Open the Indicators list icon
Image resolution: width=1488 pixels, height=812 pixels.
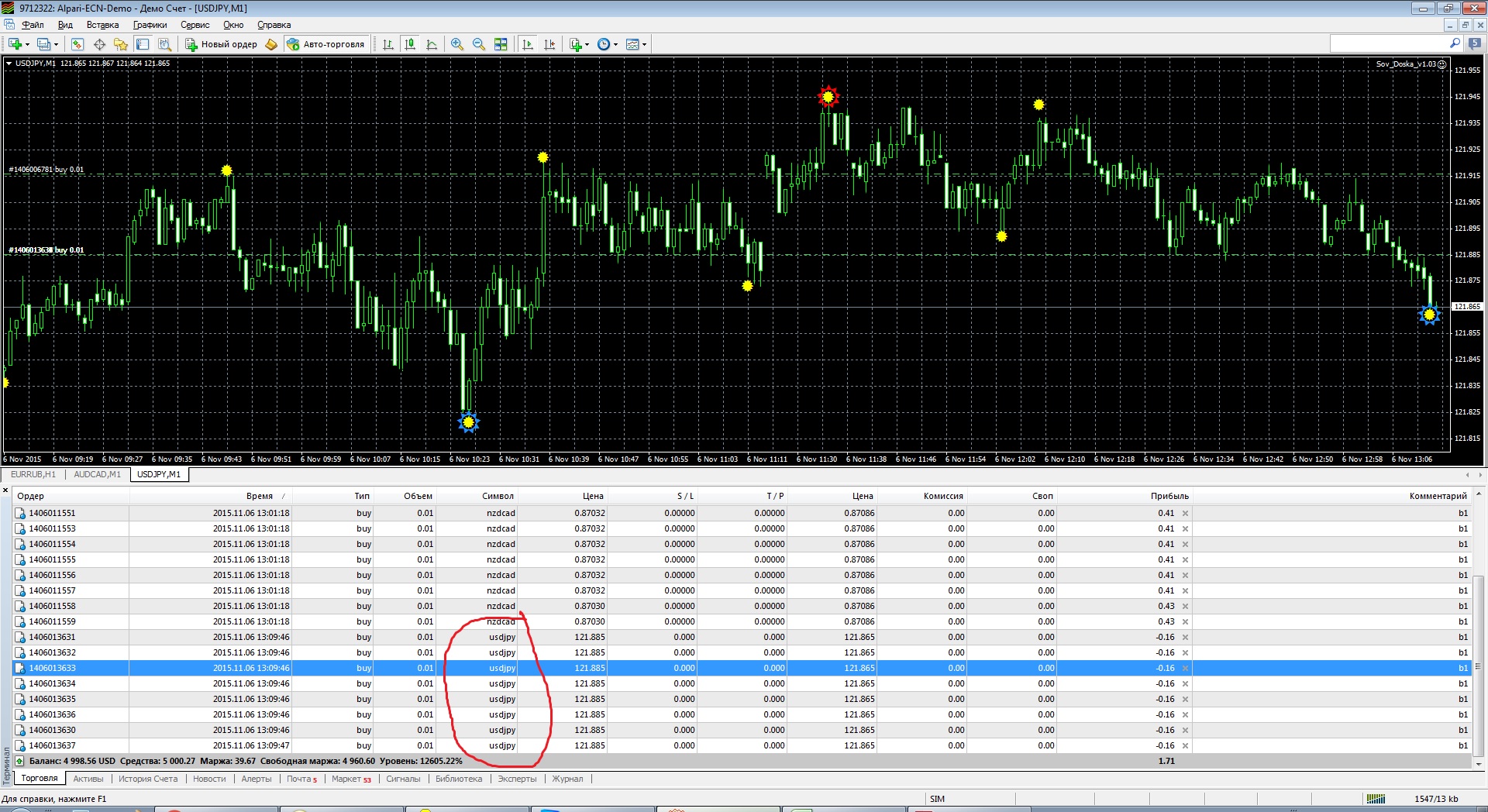[575, 44]
